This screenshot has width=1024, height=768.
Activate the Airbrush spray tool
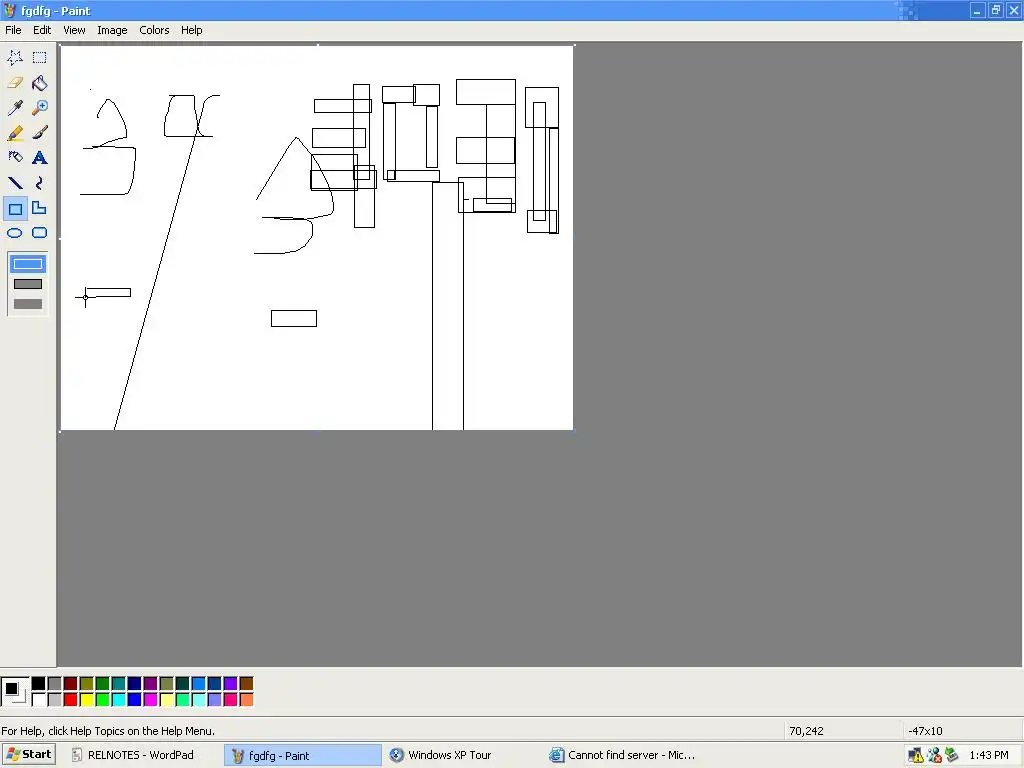point(15,158)
